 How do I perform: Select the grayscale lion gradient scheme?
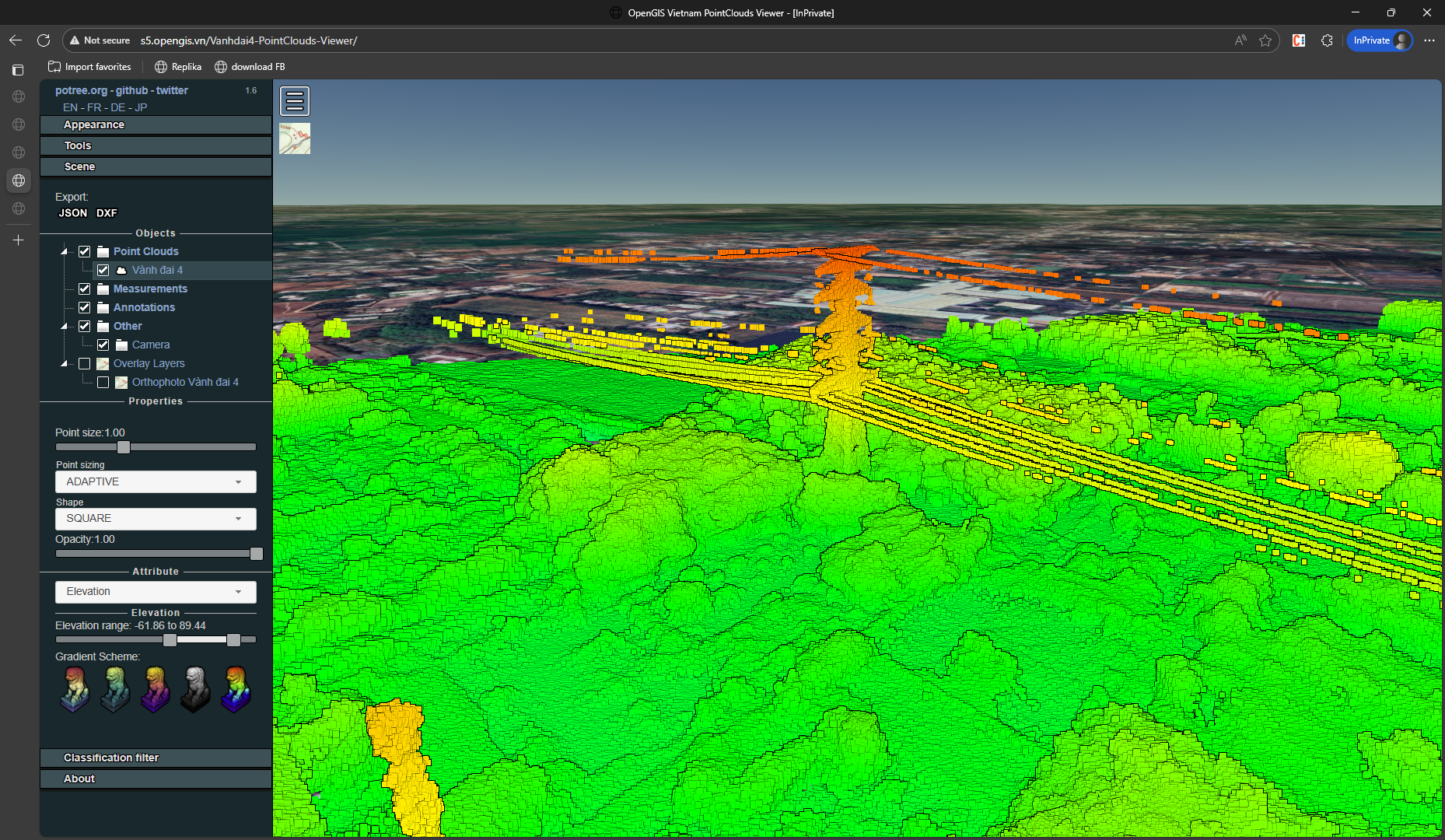pyautogui.click(x=195, y=689)
